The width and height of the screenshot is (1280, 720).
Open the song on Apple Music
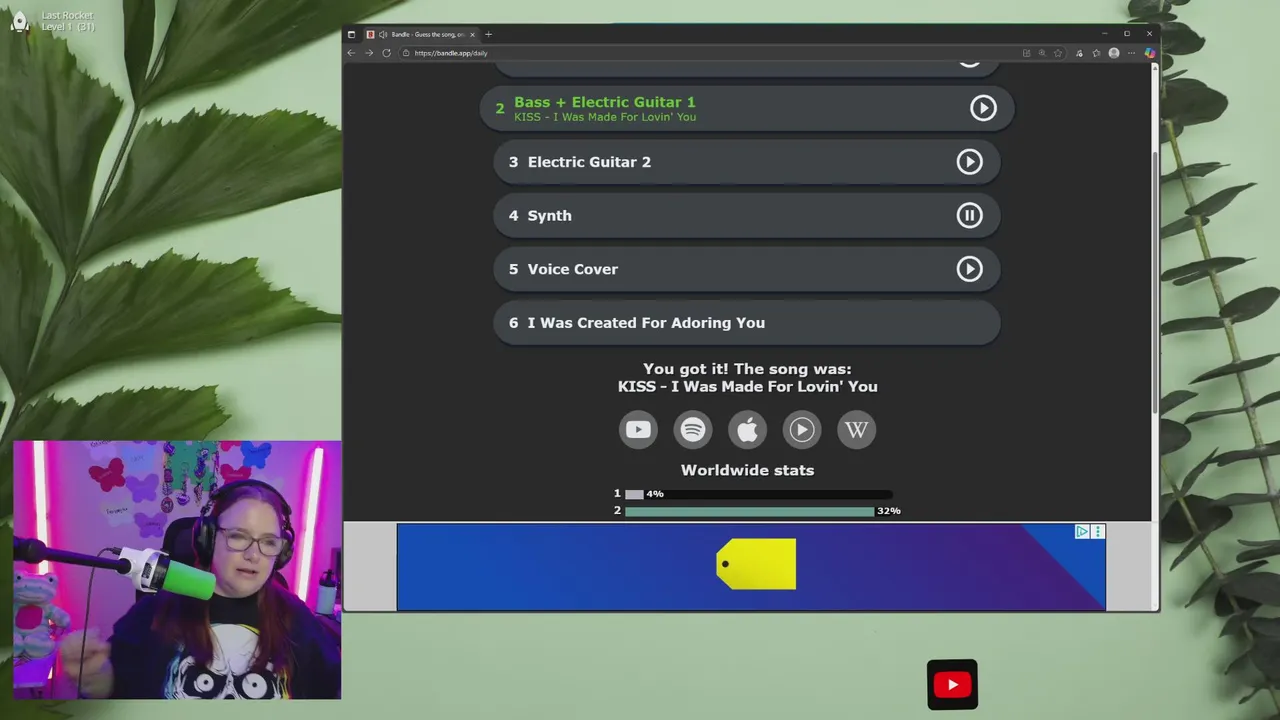(747, 430)
